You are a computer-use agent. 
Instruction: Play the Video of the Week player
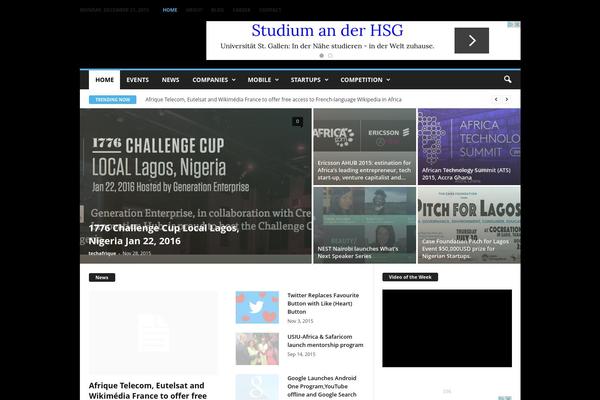447,328
